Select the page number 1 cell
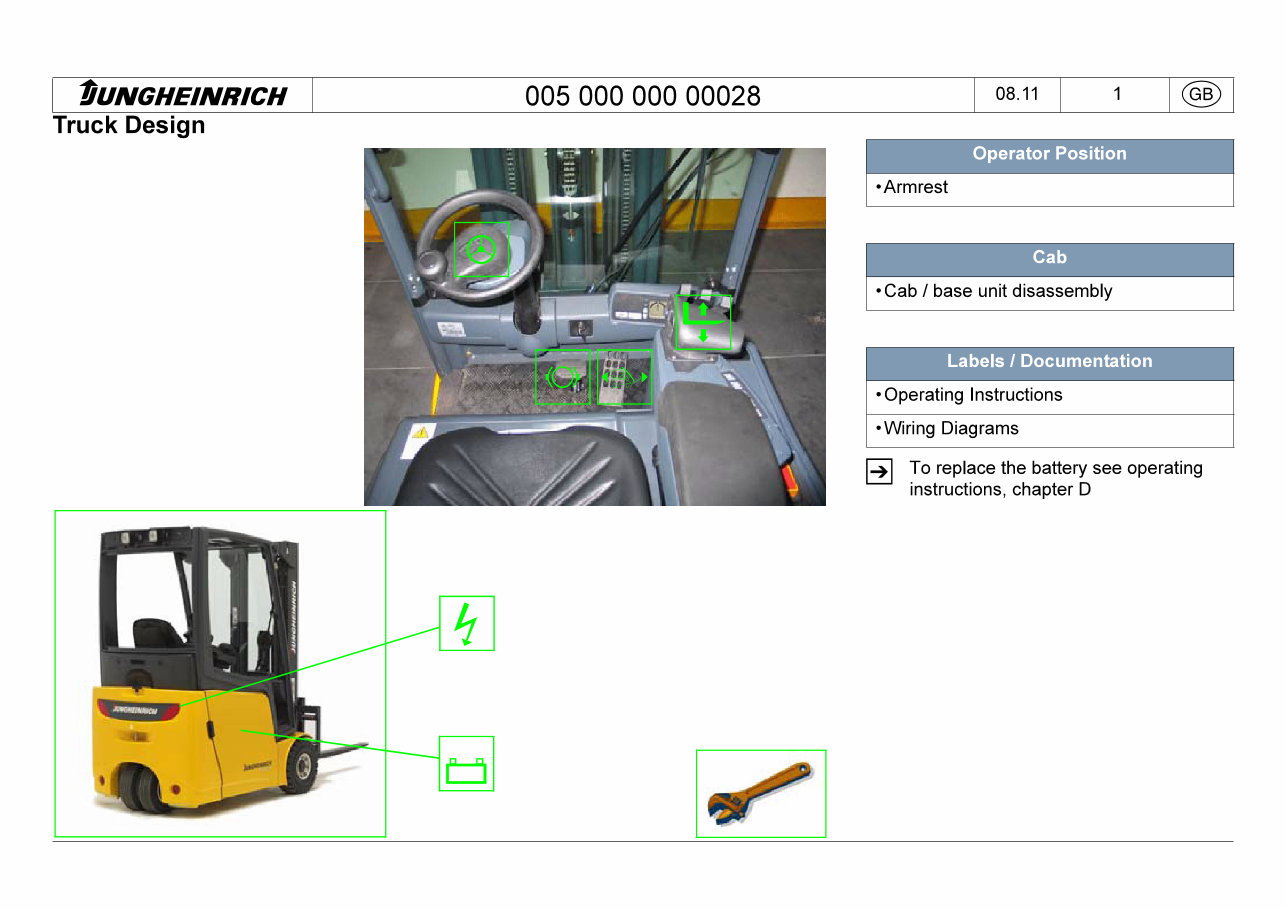The height and width of the screenshot is (909, 1286). pyautogui.click(x=1114, y=94)
